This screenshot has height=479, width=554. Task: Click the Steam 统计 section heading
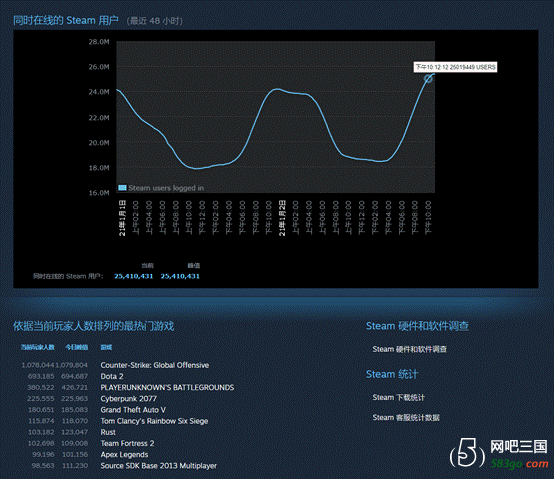coord(392,374)
